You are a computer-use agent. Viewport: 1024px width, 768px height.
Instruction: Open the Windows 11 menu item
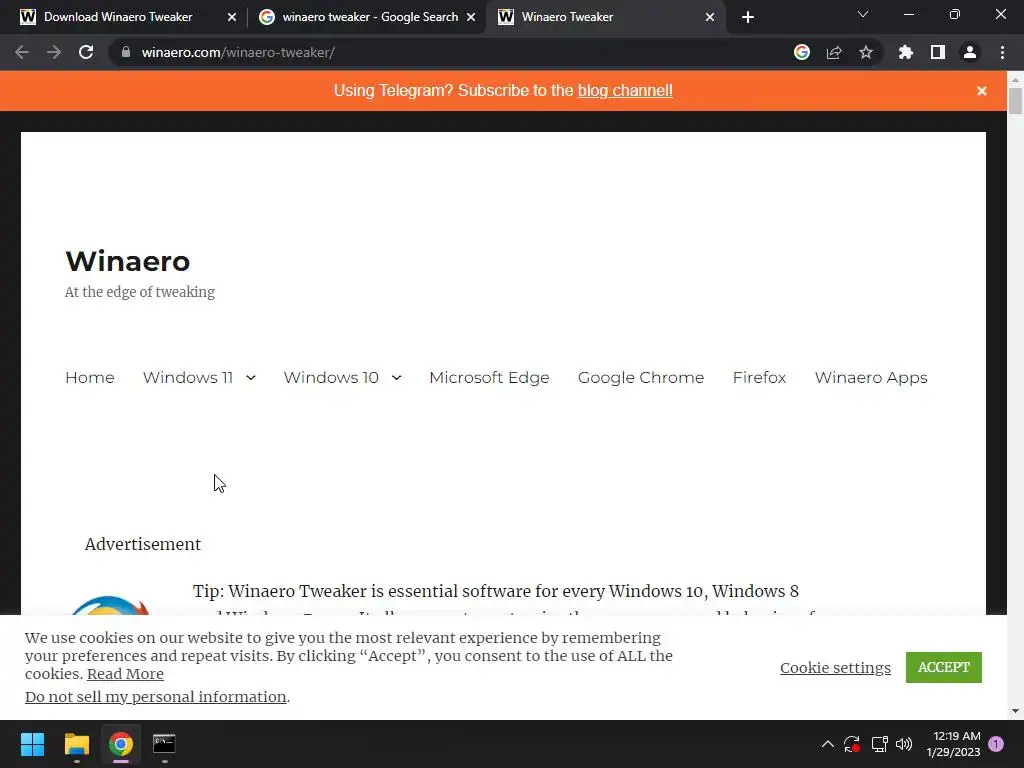pos(188,377)
